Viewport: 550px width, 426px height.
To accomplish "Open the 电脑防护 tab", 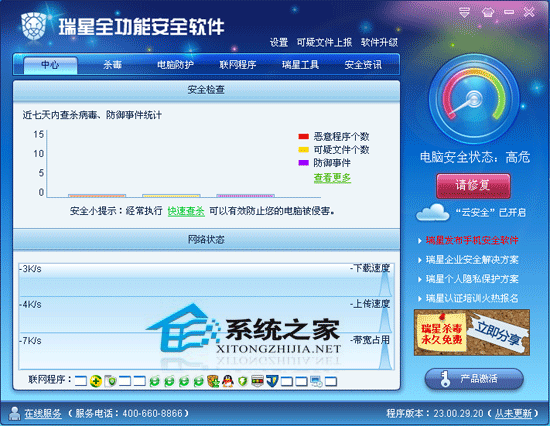I will coord(175,65).
